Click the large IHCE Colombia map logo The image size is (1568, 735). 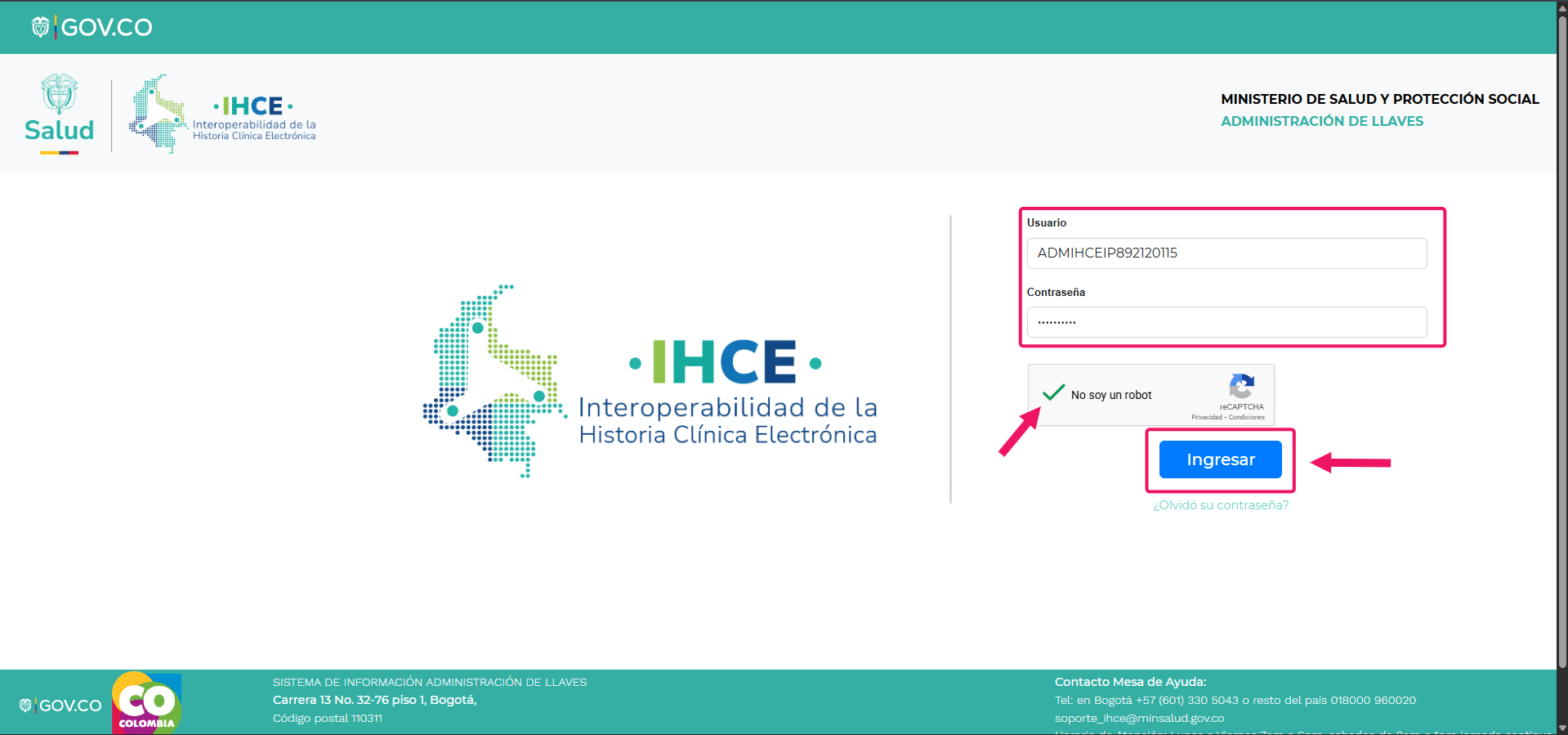[x=650, y=381]
